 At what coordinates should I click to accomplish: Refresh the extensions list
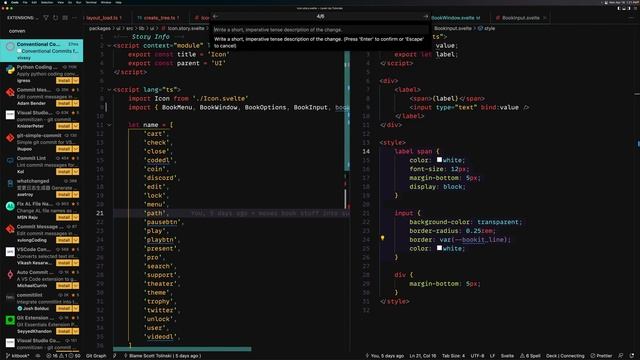coord(56,18)
